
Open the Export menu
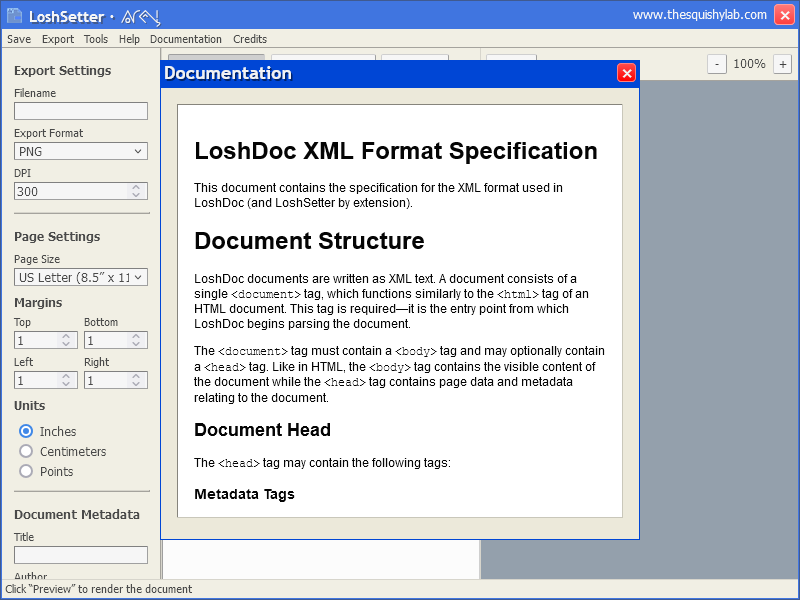(x=58, y=39)
